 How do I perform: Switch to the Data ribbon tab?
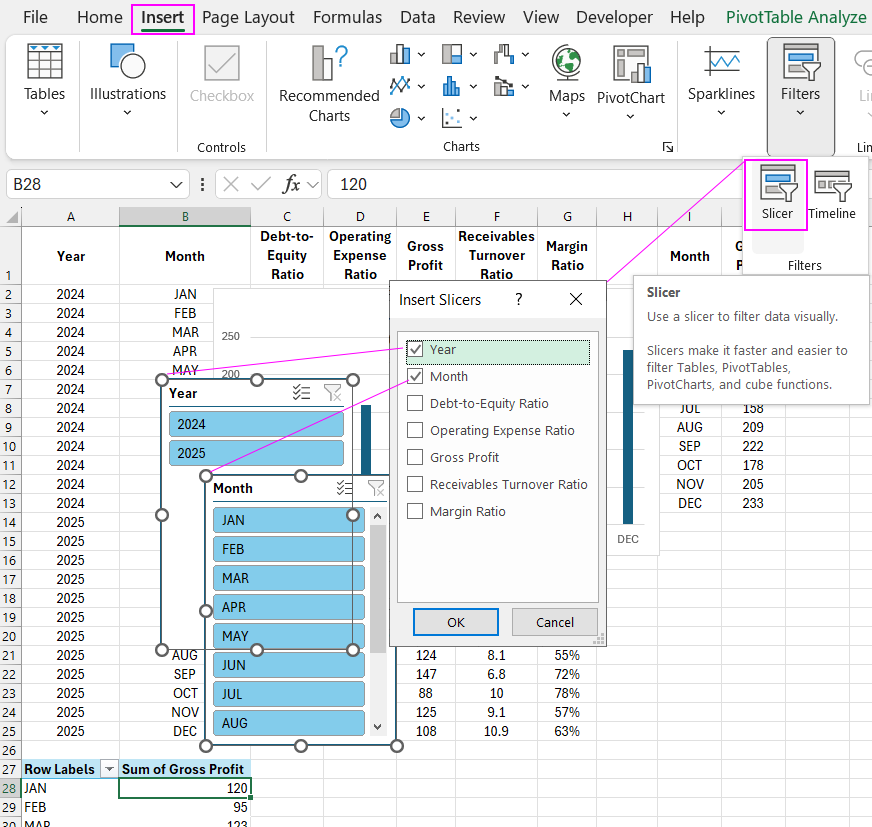coord(417,16)
